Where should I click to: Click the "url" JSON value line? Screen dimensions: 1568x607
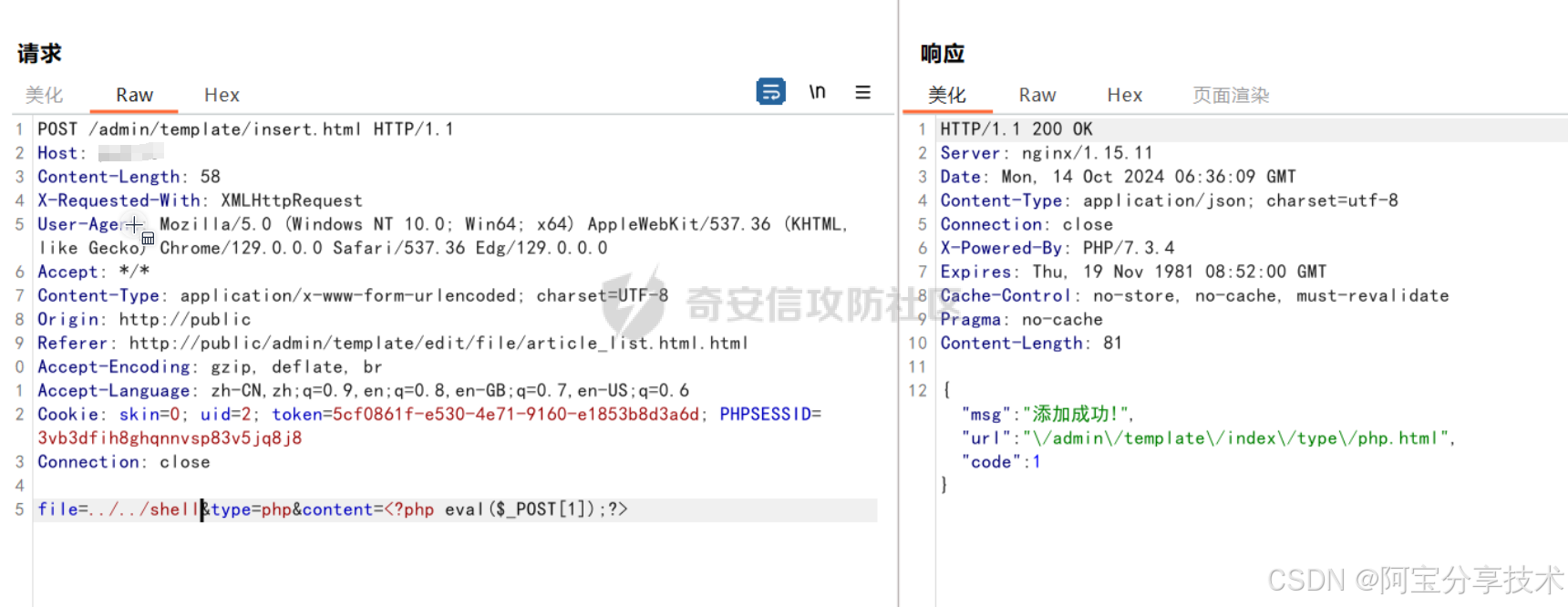tap(1209, 438)
